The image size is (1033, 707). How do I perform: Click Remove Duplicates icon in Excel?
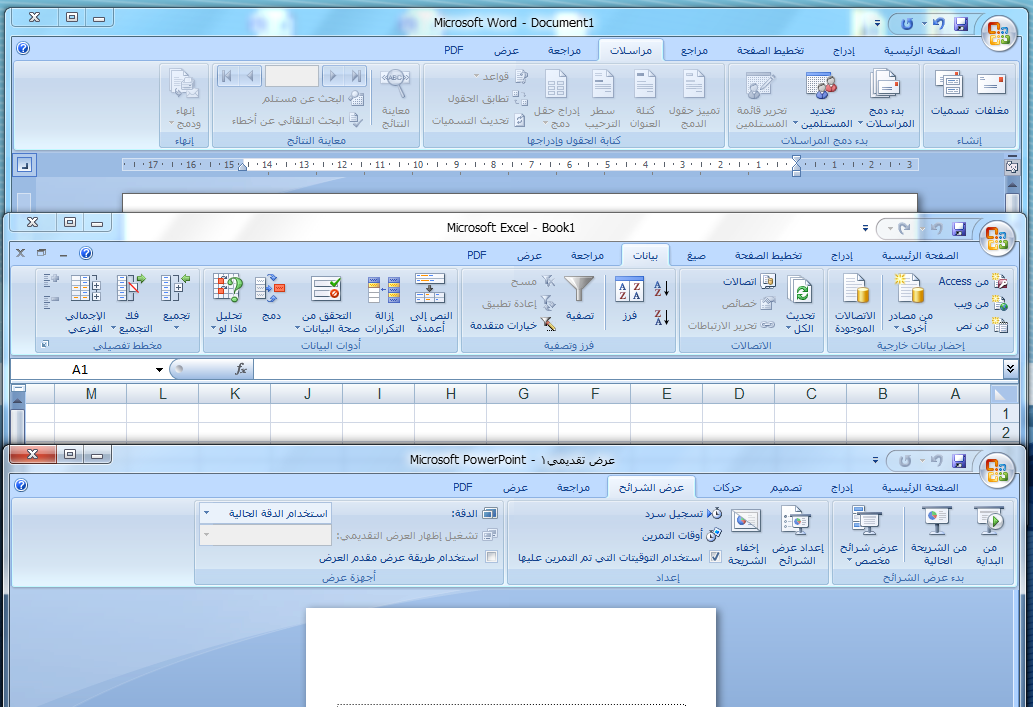384,290
